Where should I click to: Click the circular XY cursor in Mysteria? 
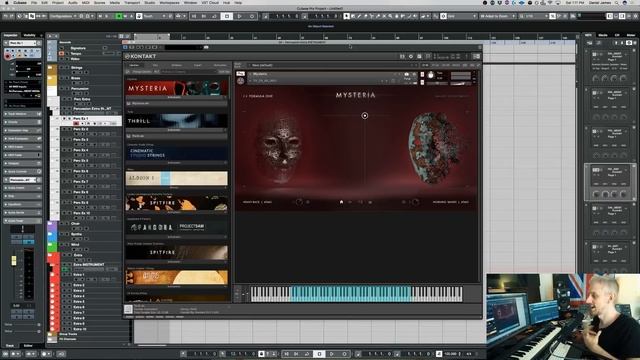pyautogui.click(x=365, y=116)
